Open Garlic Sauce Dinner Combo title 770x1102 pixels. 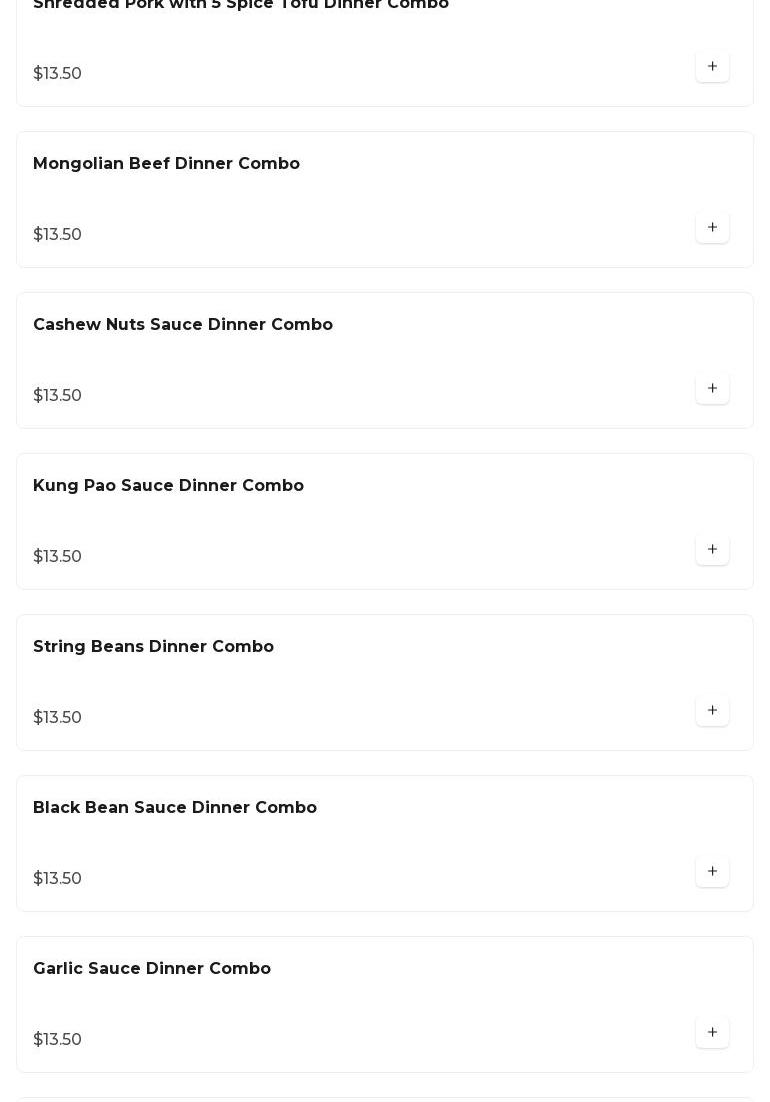coord(152,969)
